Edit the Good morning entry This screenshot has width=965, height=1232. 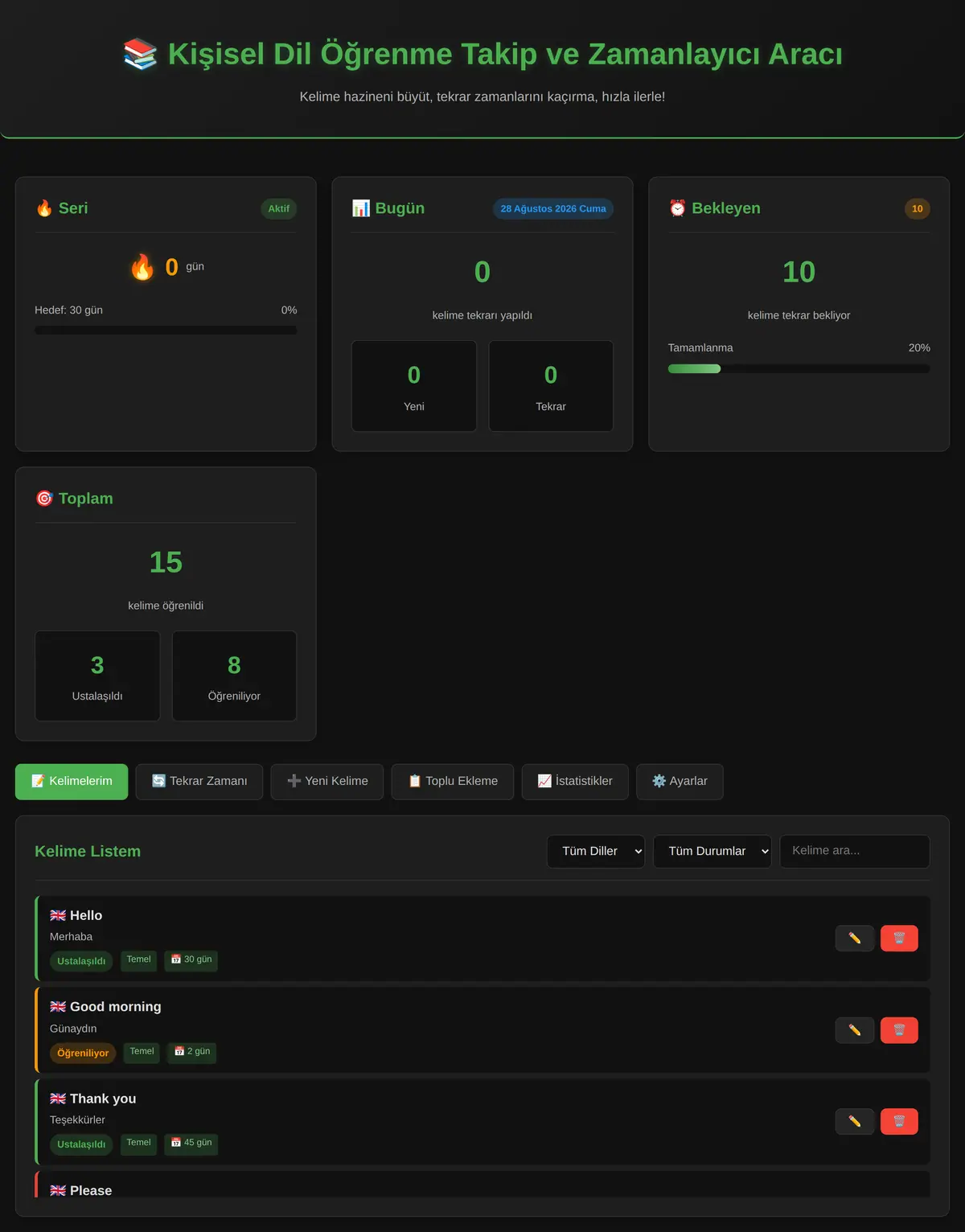coord(855,1030)
